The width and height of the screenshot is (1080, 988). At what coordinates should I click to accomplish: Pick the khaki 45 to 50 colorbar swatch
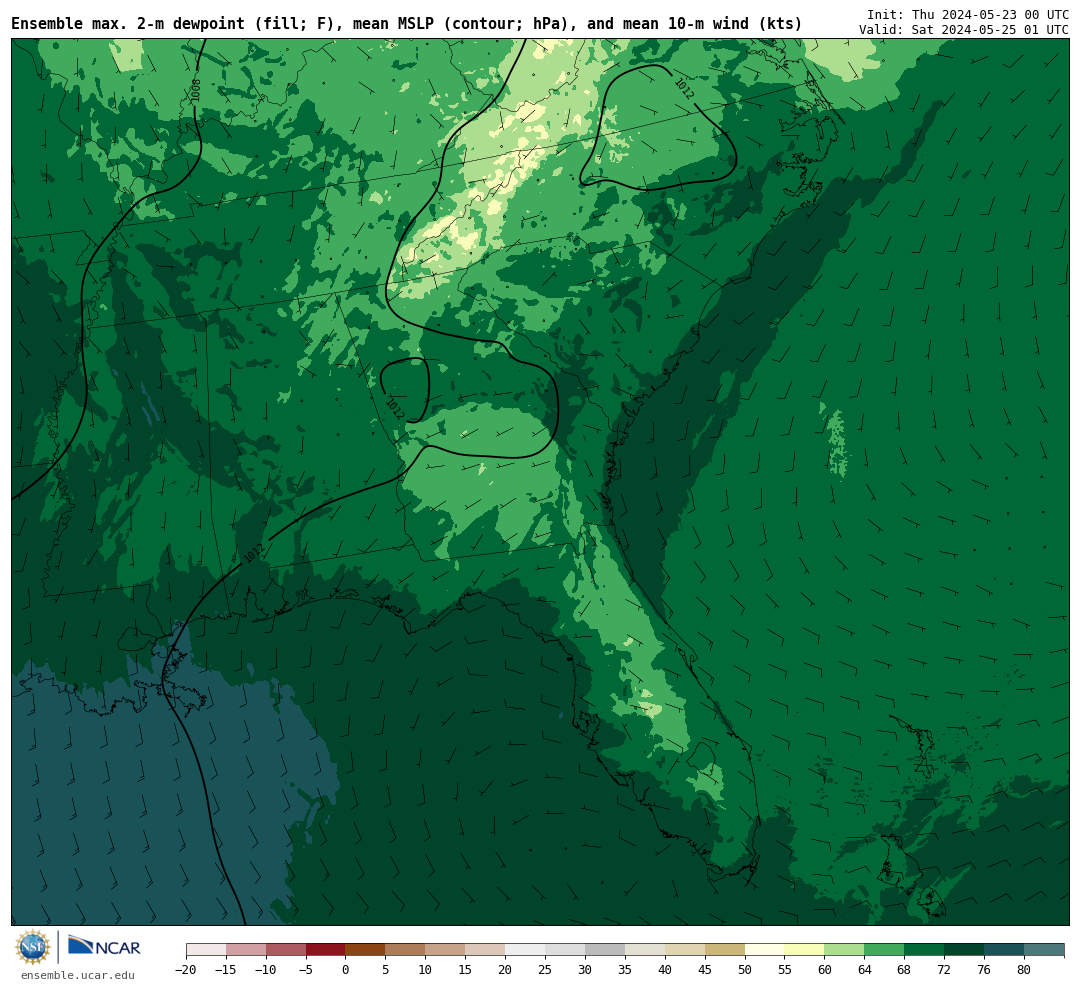725,950
